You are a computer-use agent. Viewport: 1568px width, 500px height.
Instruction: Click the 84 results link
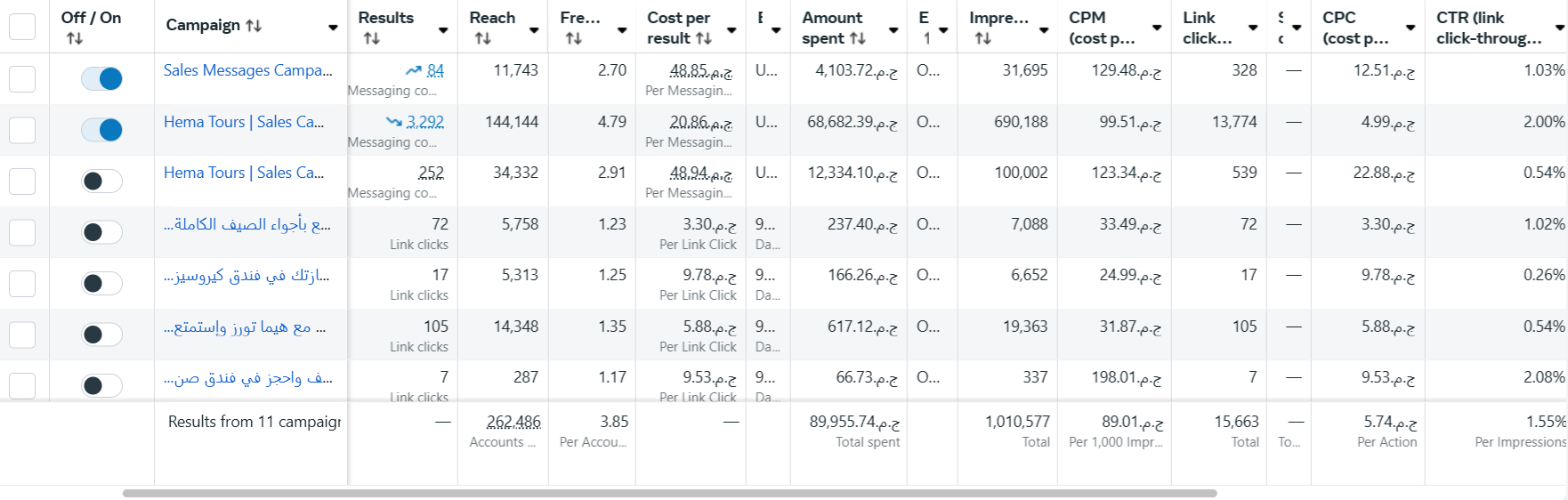(x=435, y=70)
